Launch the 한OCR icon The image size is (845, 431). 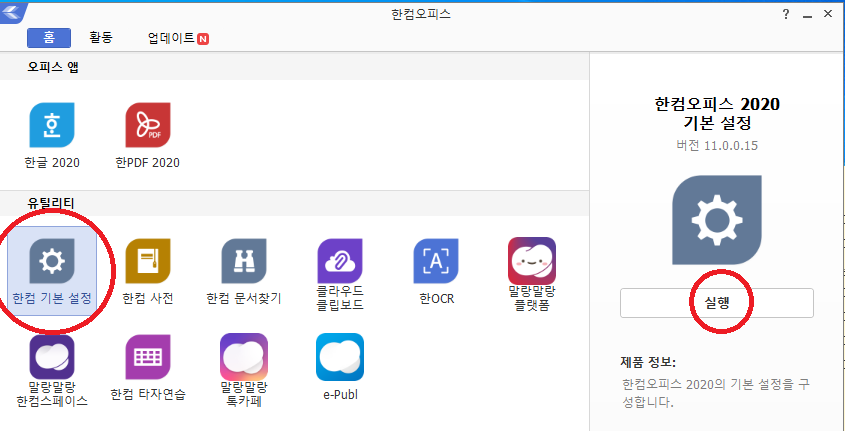click(x=436, y=261)
